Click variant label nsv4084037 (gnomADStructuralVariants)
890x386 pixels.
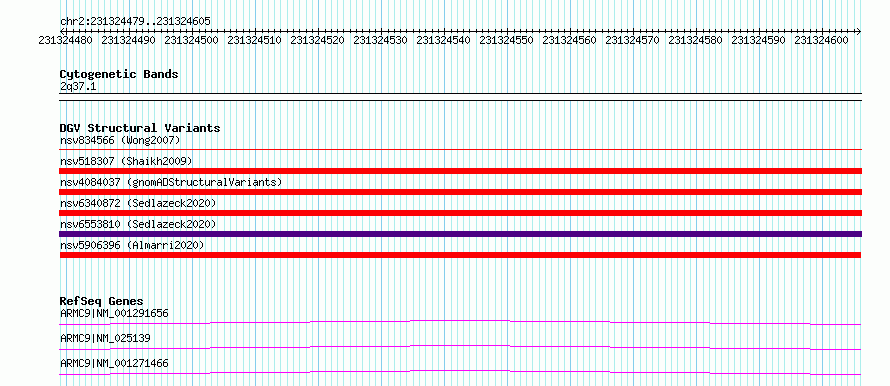[x=171, y=182]
